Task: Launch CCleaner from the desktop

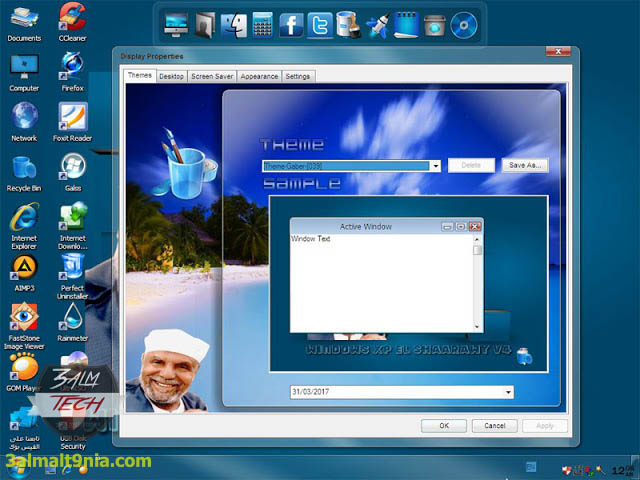Action: point(72,22)
